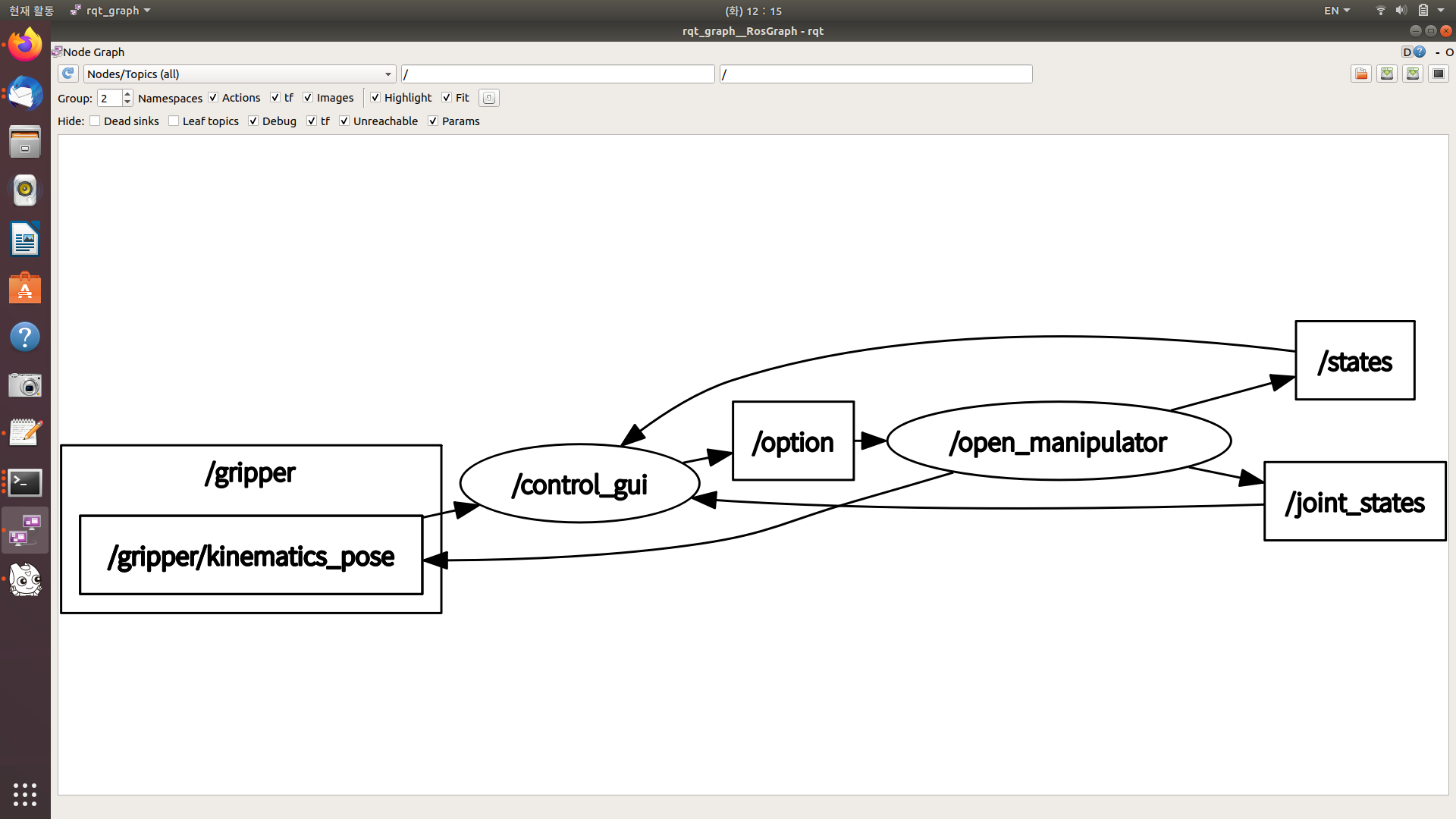Click the refresh graph icon

(x=68, y=74)
